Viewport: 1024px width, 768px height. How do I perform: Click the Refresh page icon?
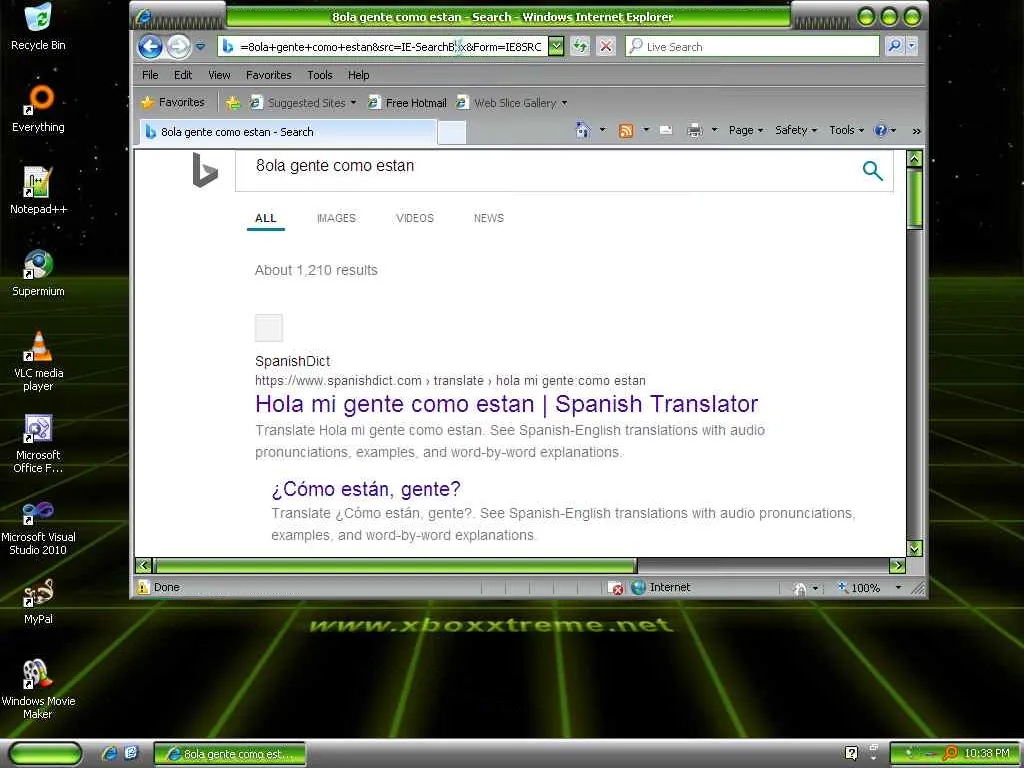[580, 46]
